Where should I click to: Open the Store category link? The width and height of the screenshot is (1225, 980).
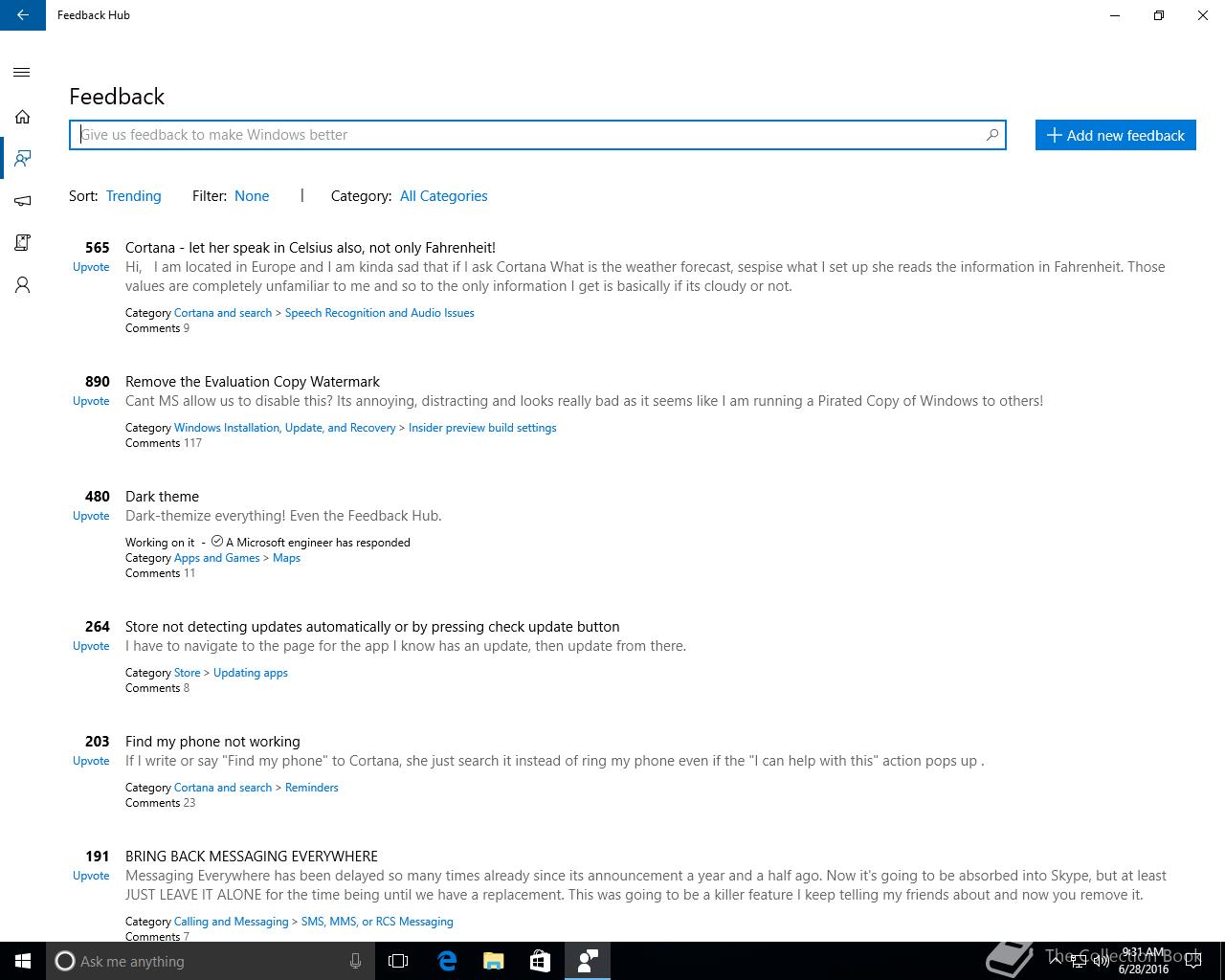[x=187, y=673]
